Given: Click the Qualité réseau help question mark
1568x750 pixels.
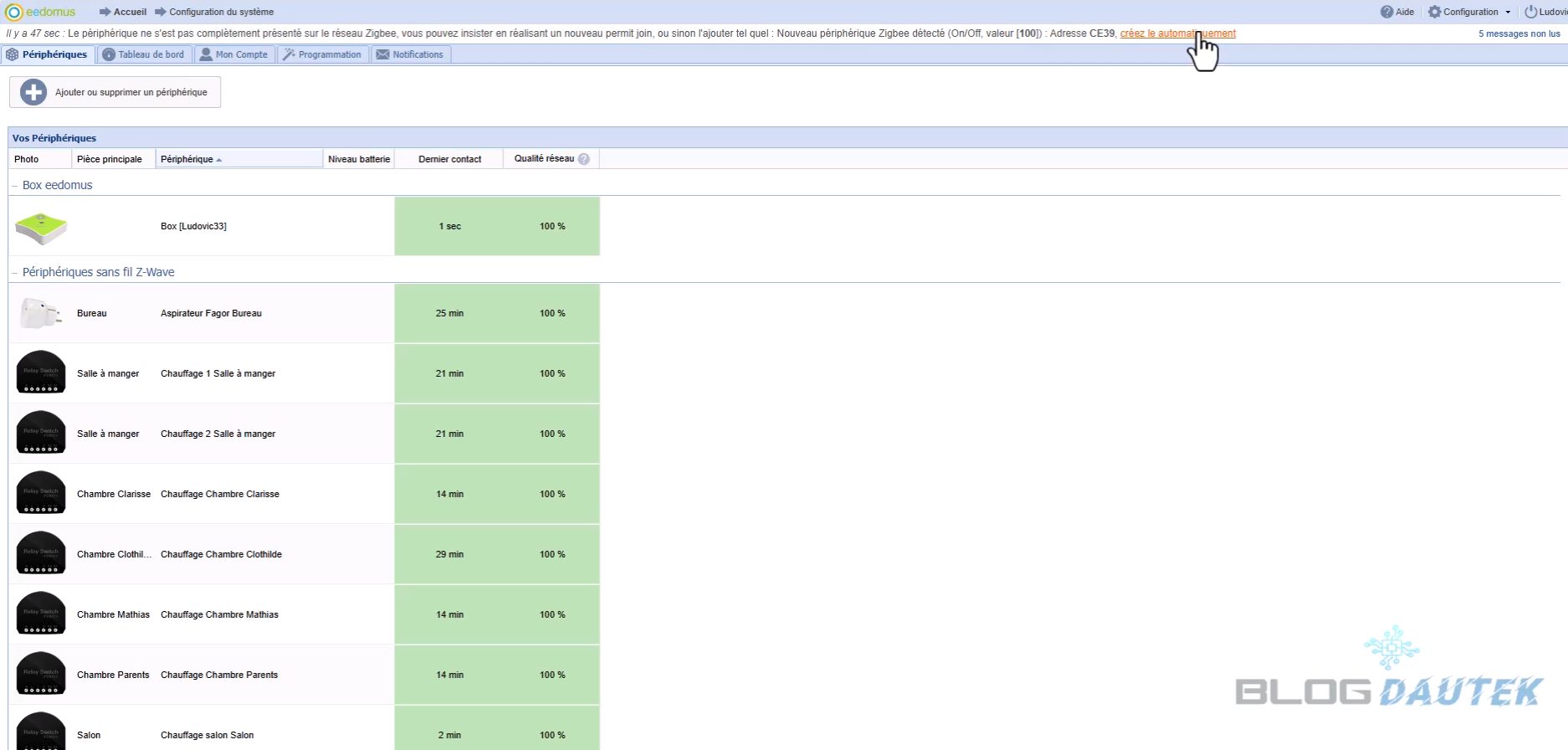Looking at the screenshot, I should click(x=584, y=159).
